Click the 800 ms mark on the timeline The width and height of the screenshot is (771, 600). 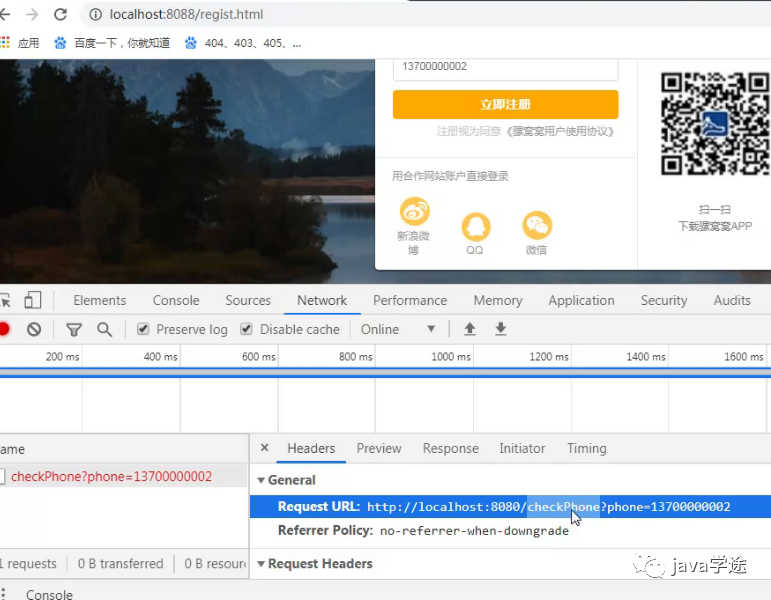pos(356,357)
